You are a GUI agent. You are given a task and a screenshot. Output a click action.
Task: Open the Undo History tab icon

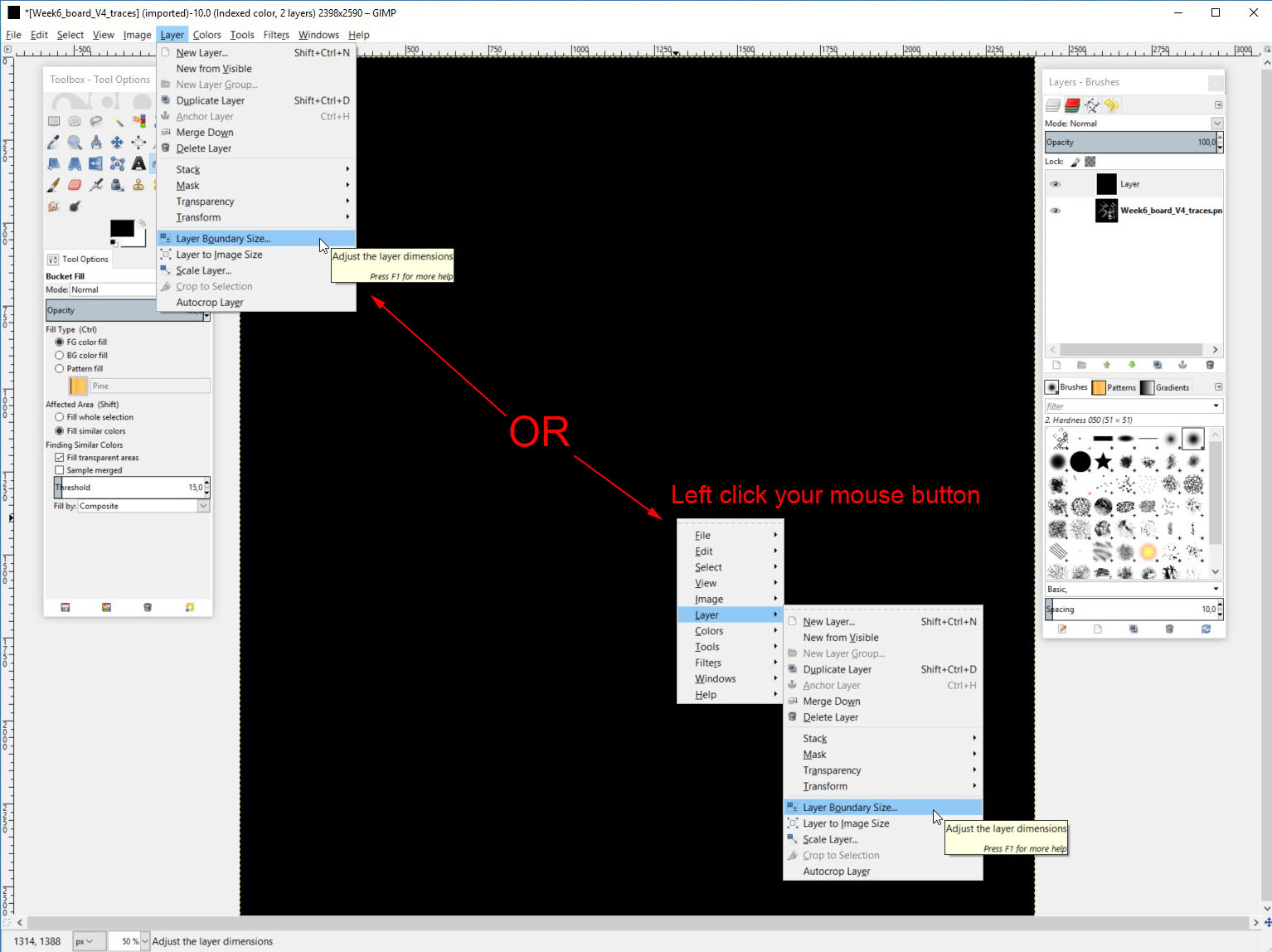pyautogui.click(x=1111, y=105)
